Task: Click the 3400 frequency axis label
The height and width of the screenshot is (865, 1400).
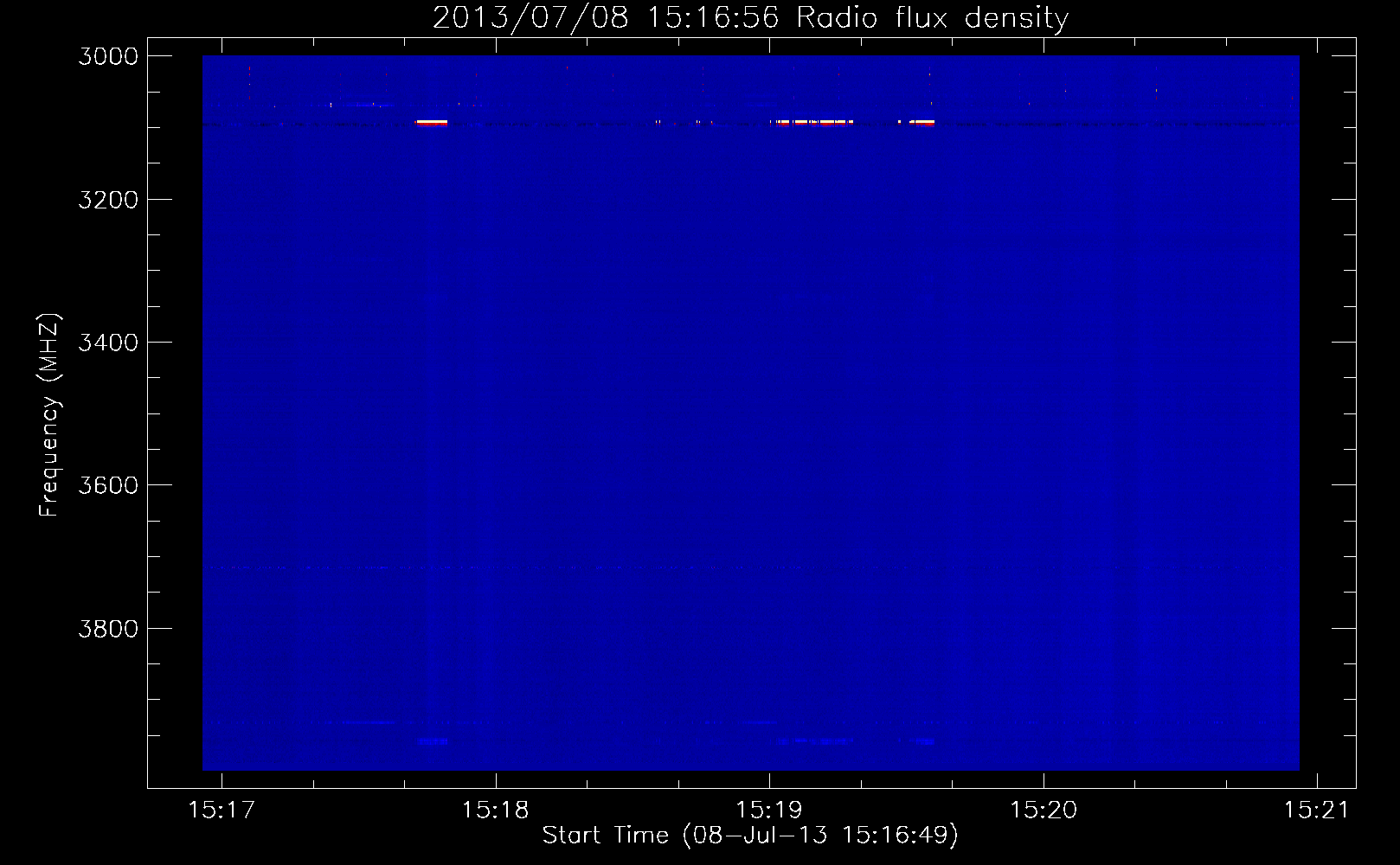Action: point(108,343)
